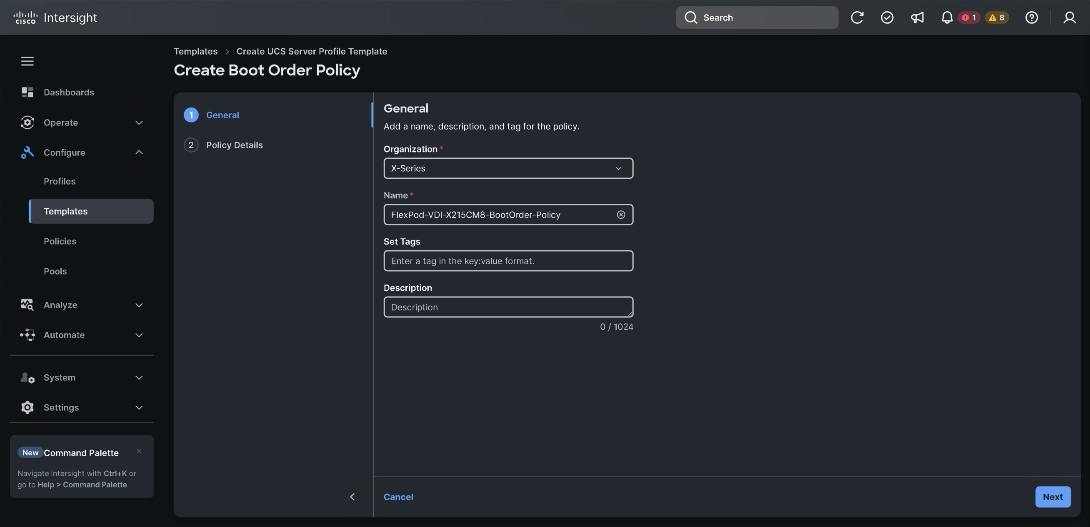
Task: Click the refresh icon in top bar
Action: (857, 17)
